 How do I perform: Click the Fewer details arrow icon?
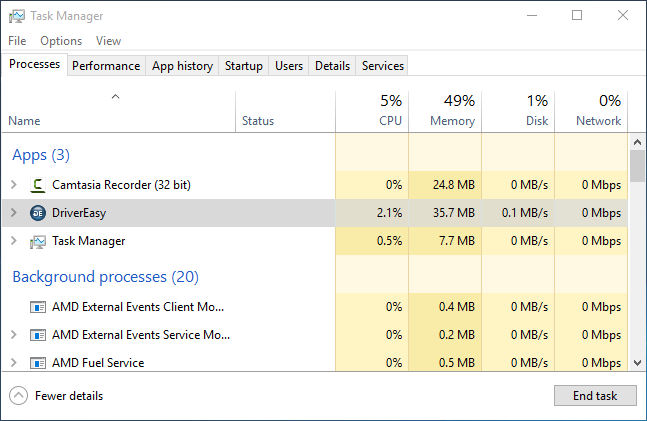[x=19, y=396]
